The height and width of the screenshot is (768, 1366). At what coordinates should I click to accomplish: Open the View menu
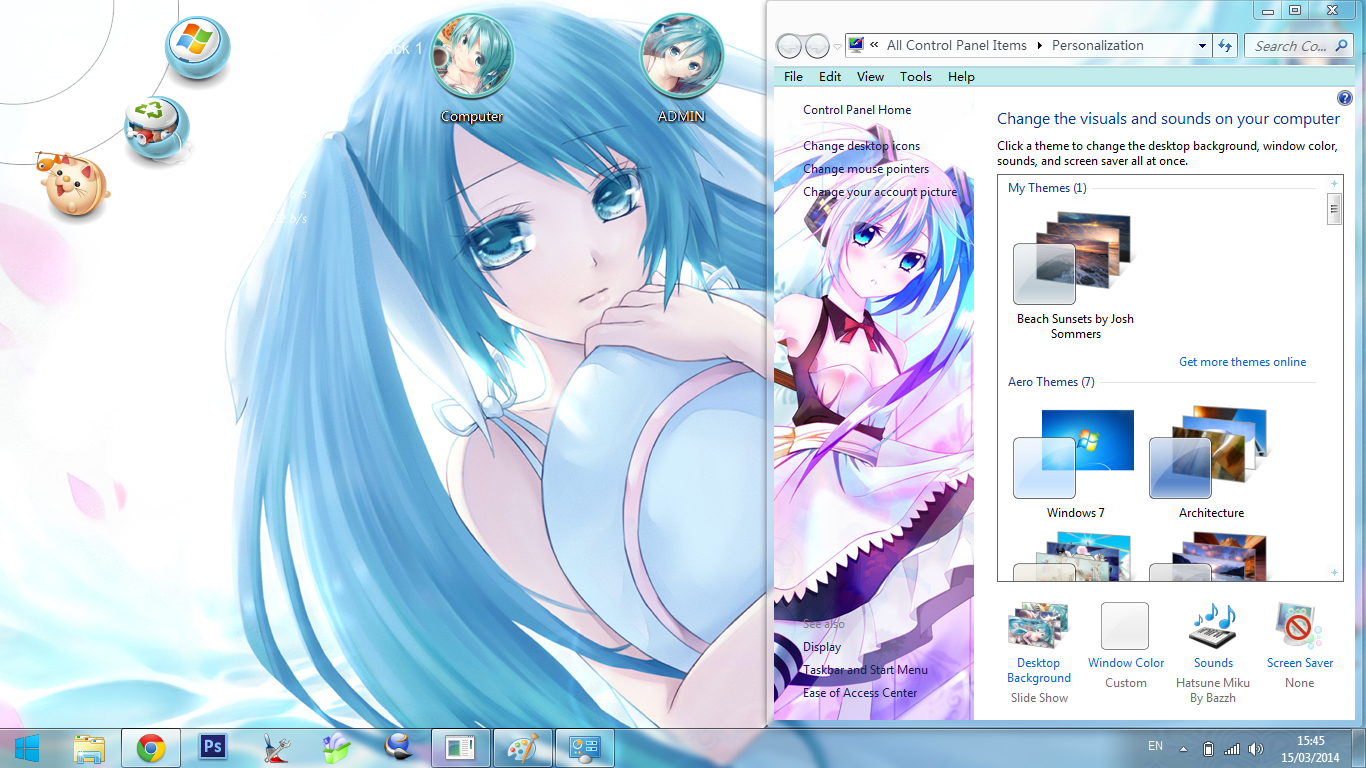point(870,76)
